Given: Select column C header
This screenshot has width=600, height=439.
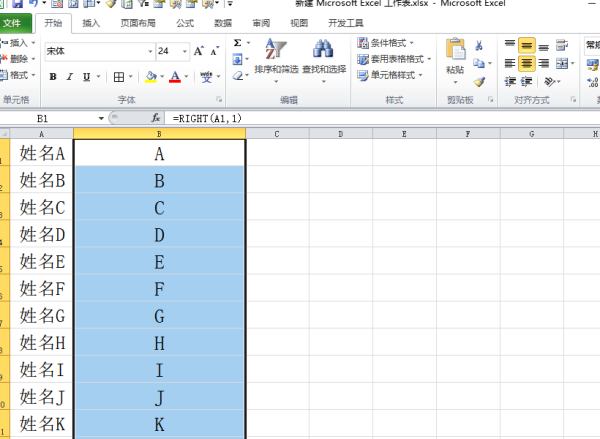Looking at the screenshot, I should coord(277,134).
